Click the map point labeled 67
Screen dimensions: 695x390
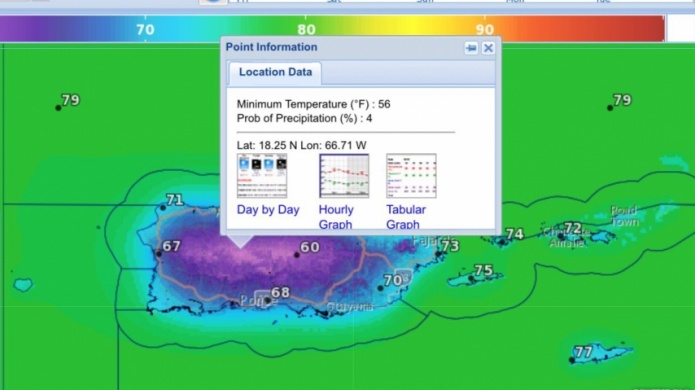click(x=159, y=254)
